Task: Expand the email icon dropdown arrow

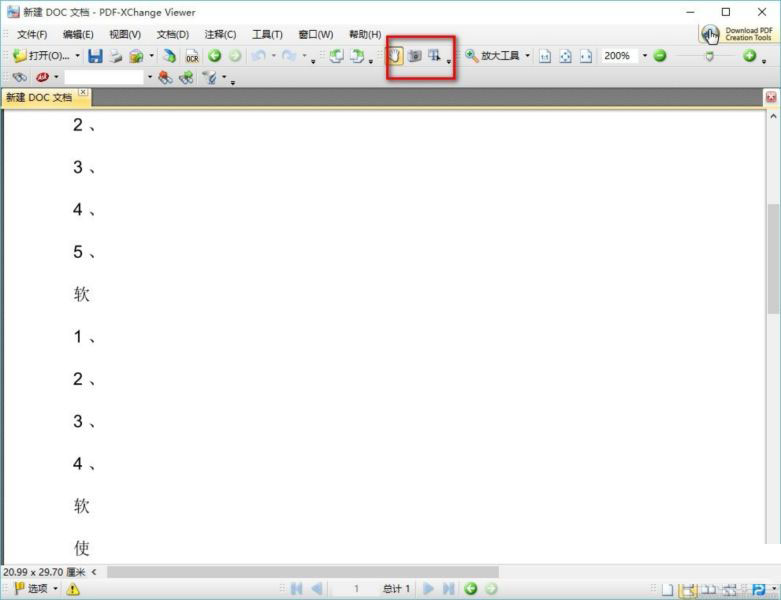Action: coord(151,56)
